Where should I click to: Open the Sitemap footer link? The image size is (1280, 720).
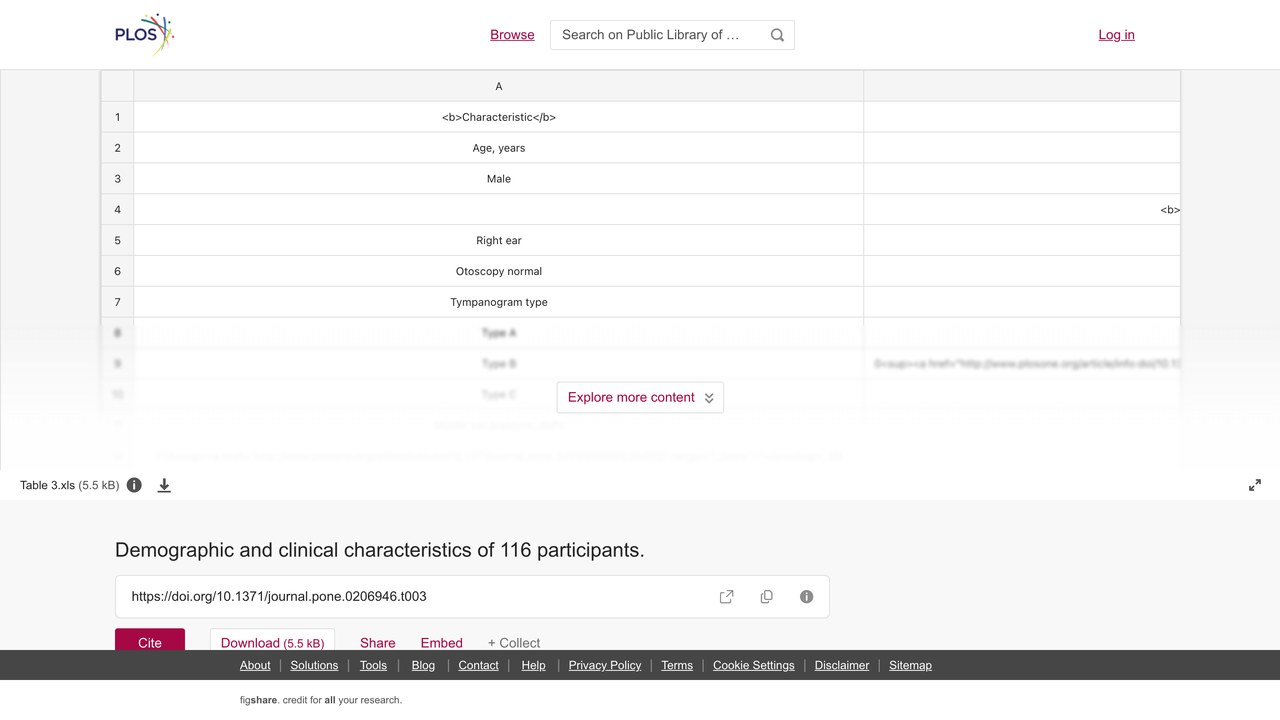pos(910,665)
